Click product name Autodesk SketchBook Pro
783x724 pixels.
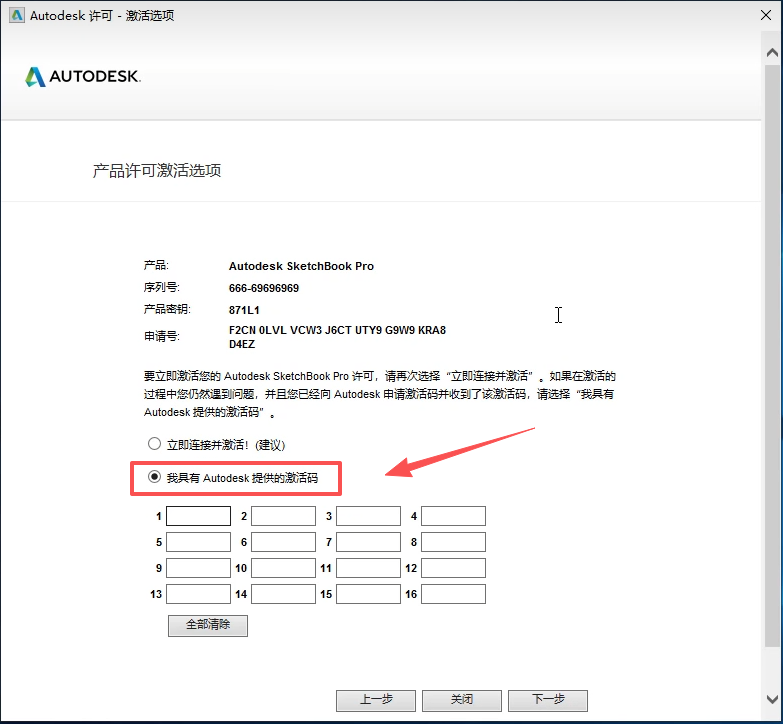point(301,266)
